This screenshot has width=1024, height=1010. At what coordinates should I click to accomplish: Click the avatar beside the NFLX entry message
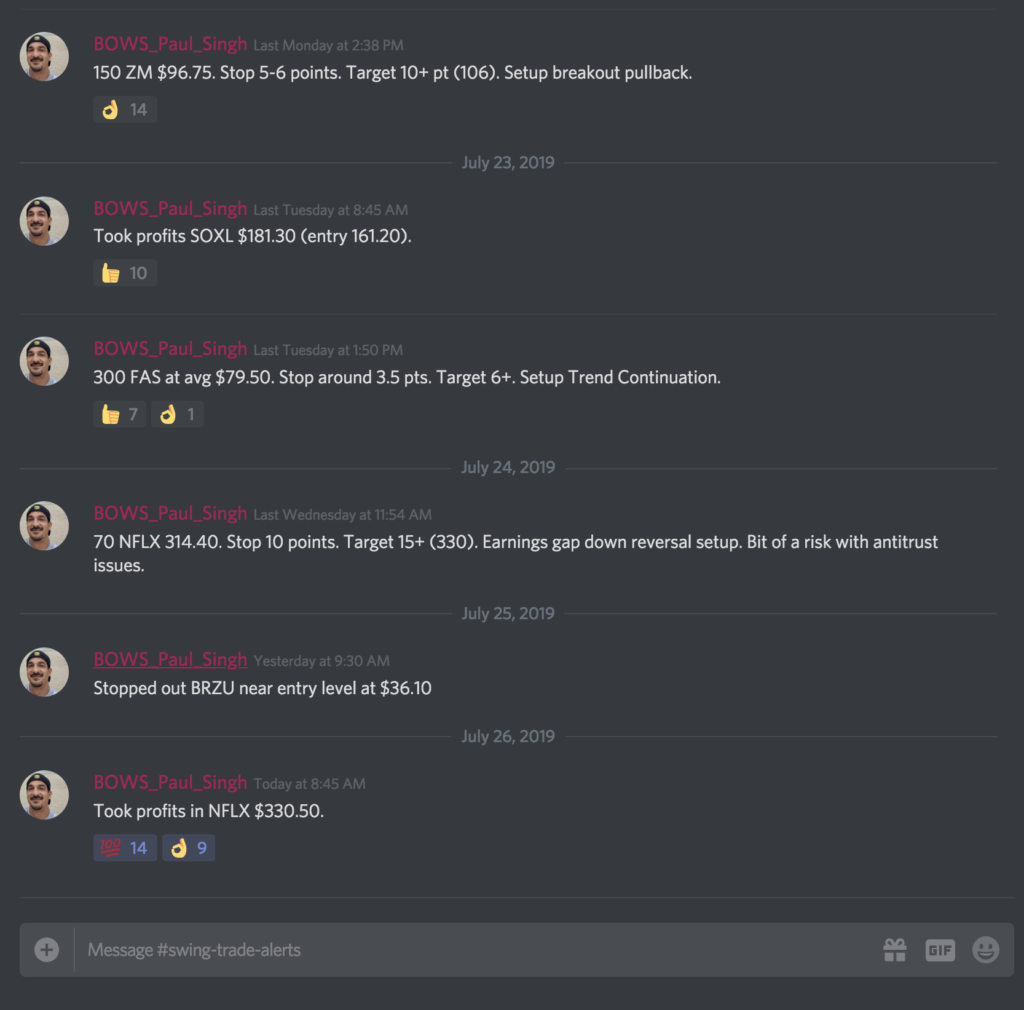pyautogui.click(x=44, y=526)
